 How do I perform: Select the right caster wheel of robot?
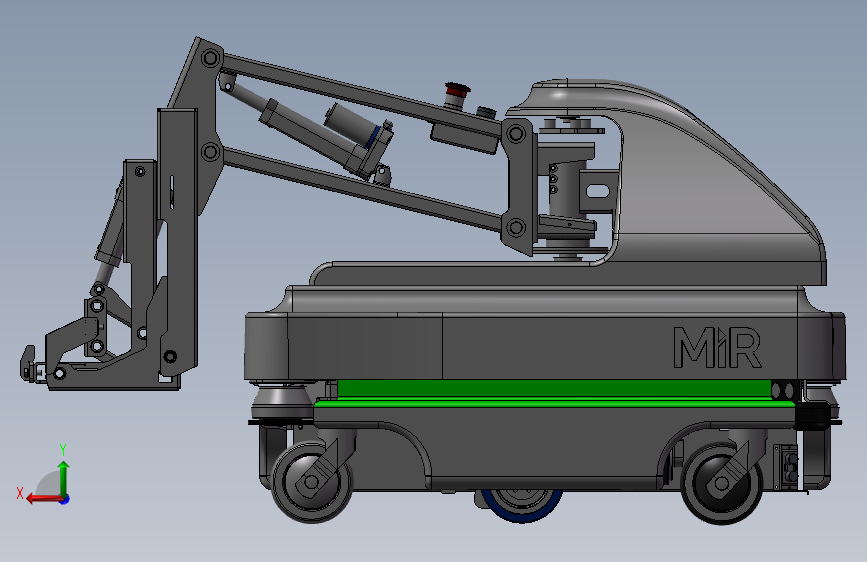722,483
